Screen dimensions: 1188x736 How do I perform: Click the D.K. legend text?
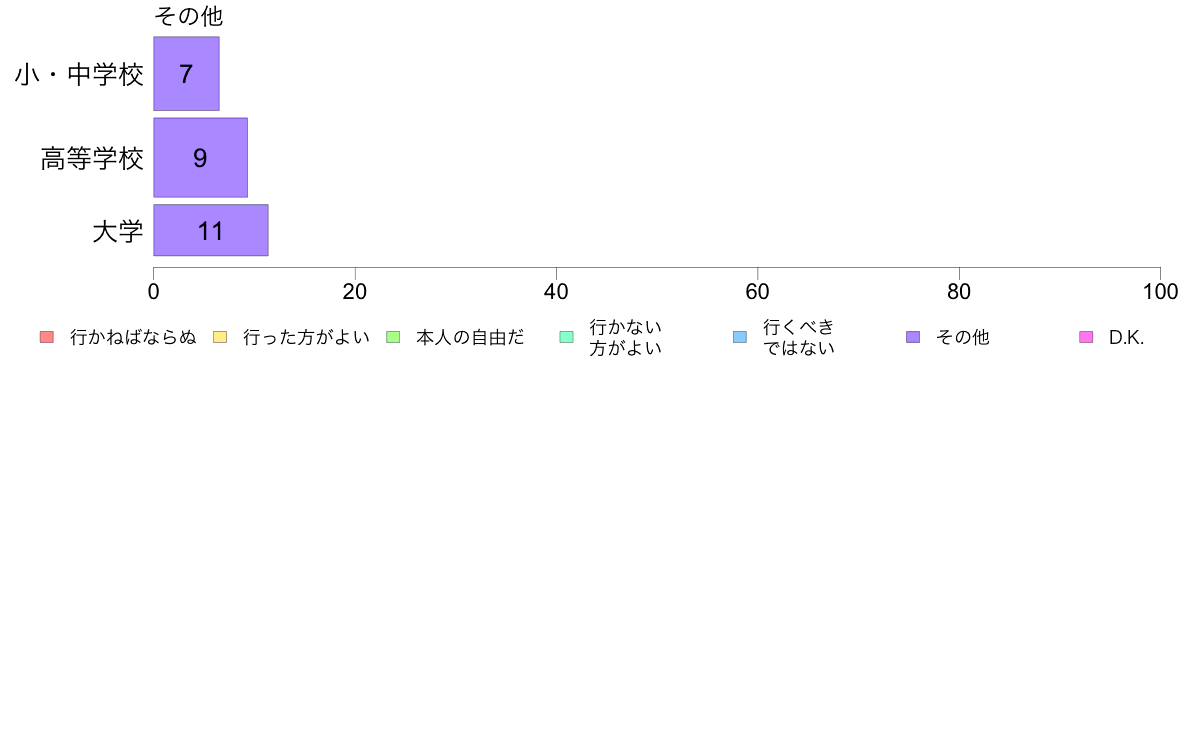pos(1127,337)
